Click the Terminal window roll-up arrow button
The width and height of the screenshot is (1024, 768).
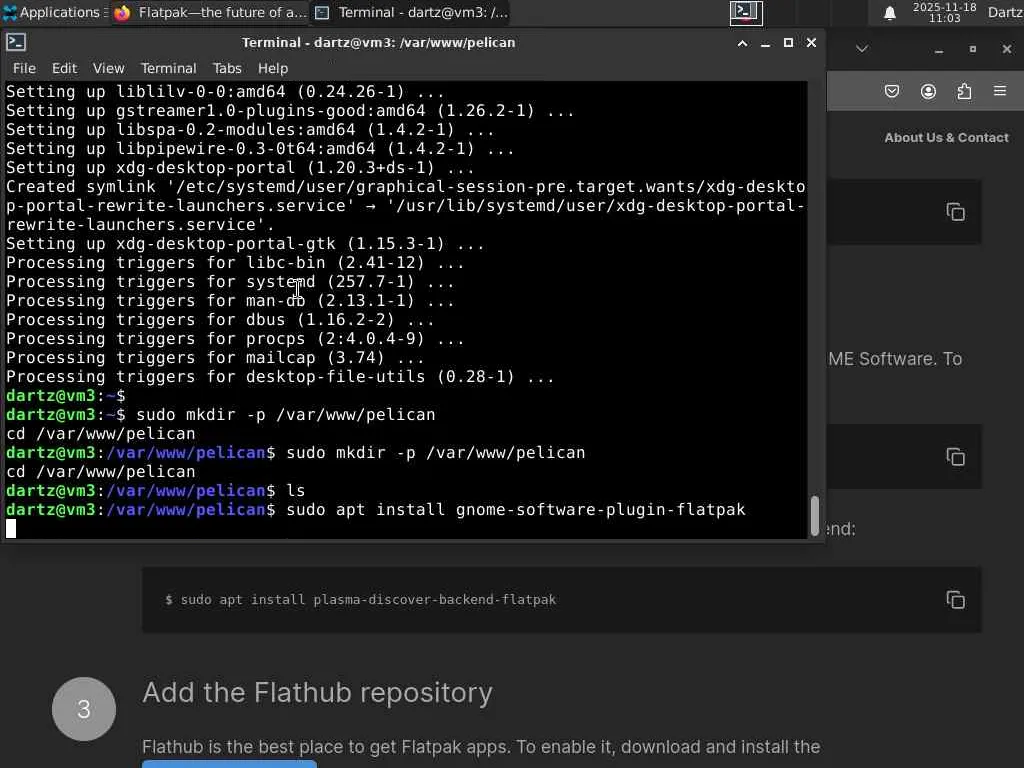[x=743, y=43]
